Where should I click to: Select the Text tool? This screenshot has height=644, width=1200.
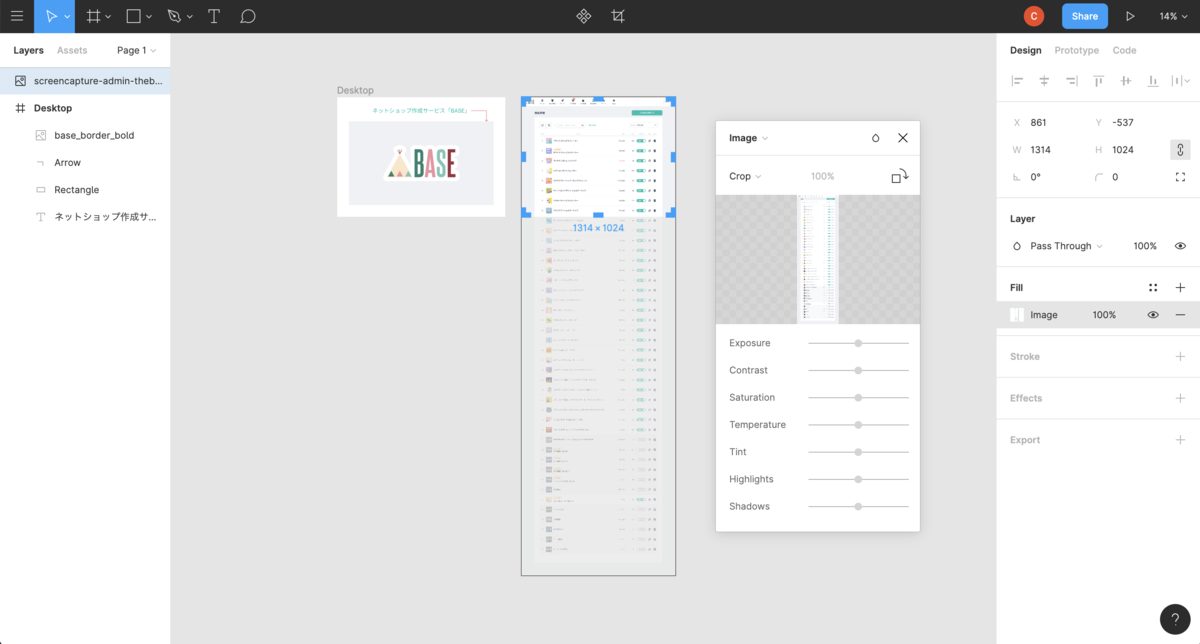click(x=214, y=16)
